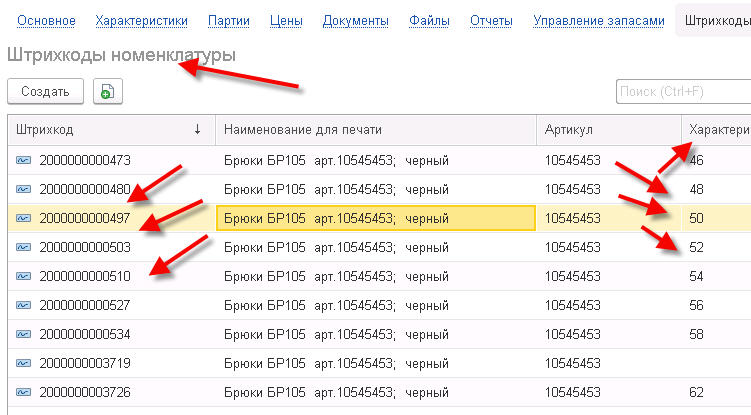Click barcode icon in row 2000000000497
Screen dimensions: 751x415
click(23, 218)
